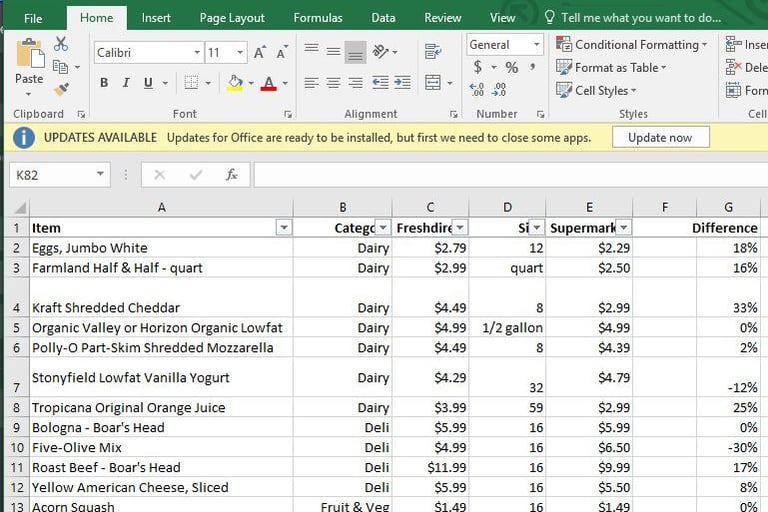
Task: Open the Number Format General dropdown
Action: tap(537, 45)
